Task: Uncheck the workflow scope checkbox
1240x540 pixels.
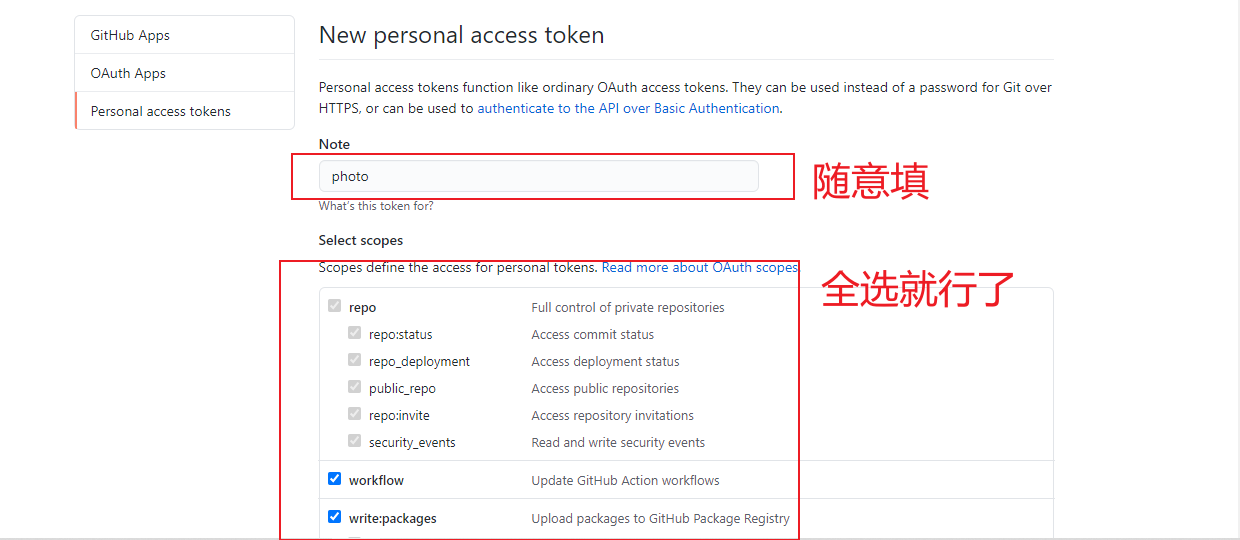Action: click(x=335, y=479)
